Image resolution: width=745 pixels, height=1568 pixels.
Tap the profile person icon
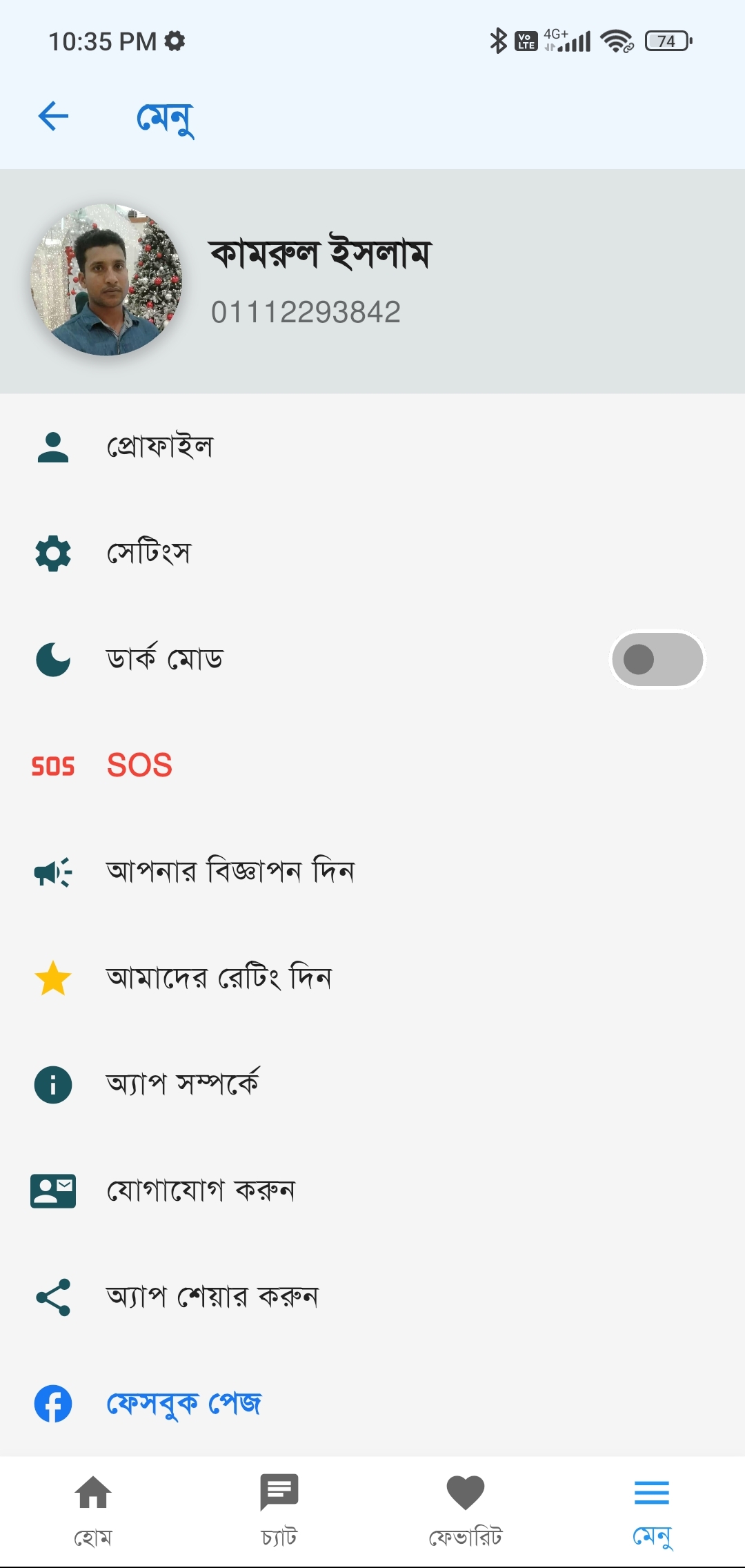point(53,447)
